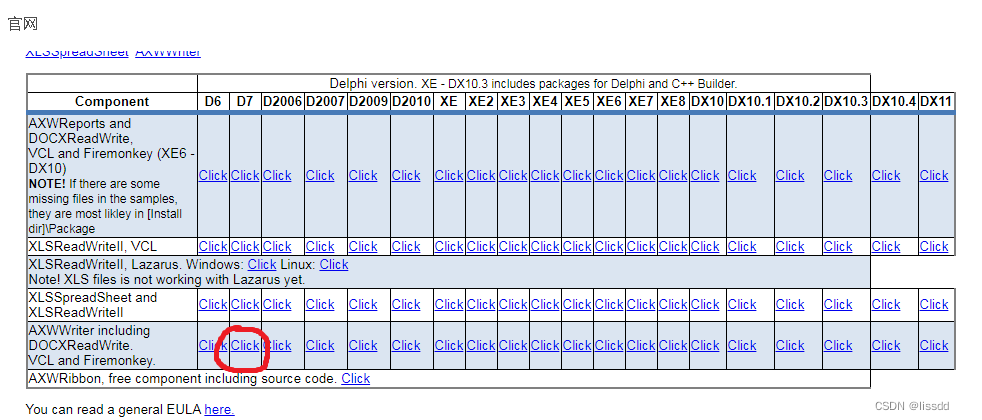
Task: Open XLSReadWriteII VCL link under DX11
Action: [934, 247]
